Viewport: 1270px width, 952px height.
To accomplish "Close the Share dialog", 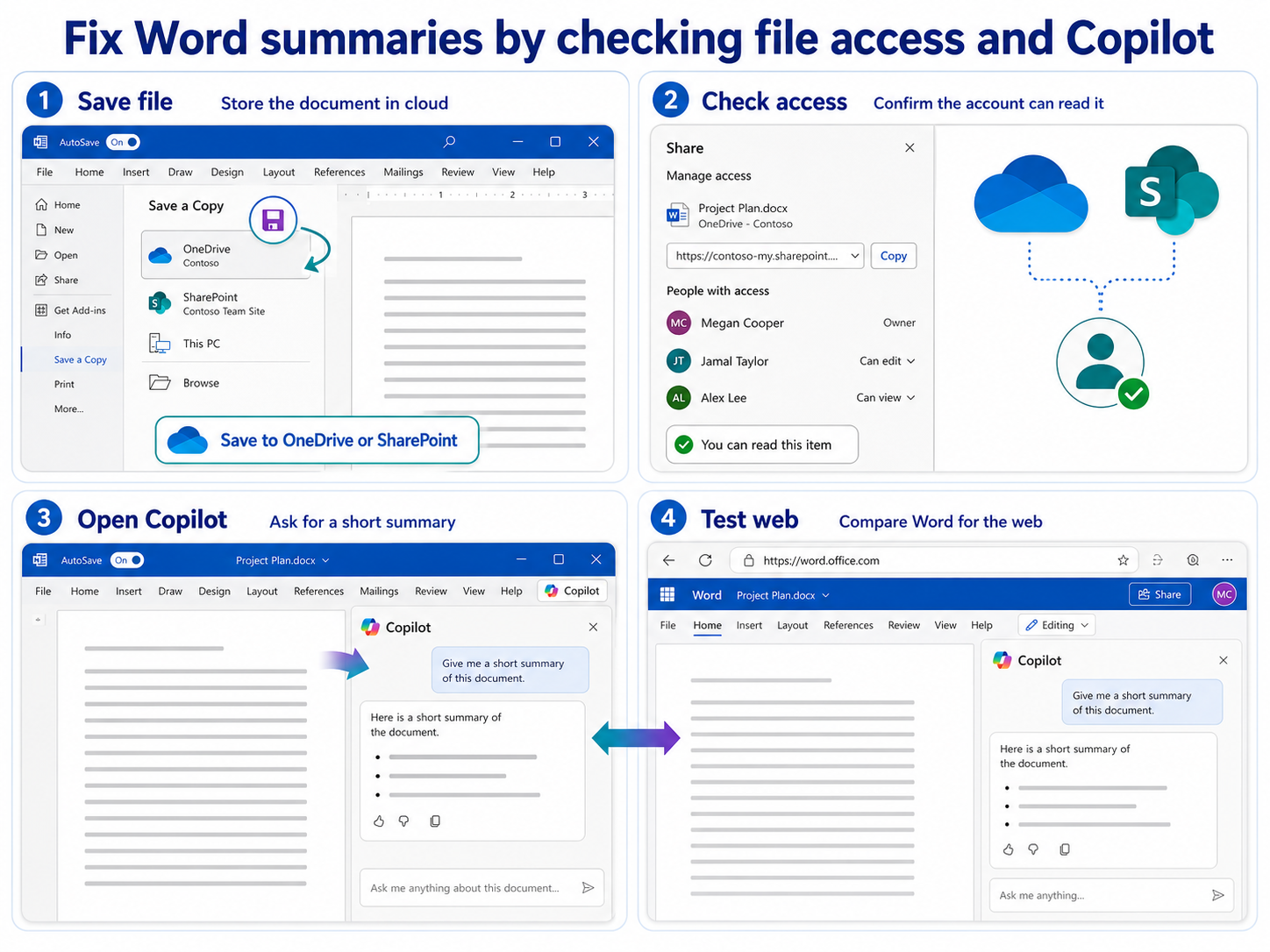I will (x=910, y=147).
